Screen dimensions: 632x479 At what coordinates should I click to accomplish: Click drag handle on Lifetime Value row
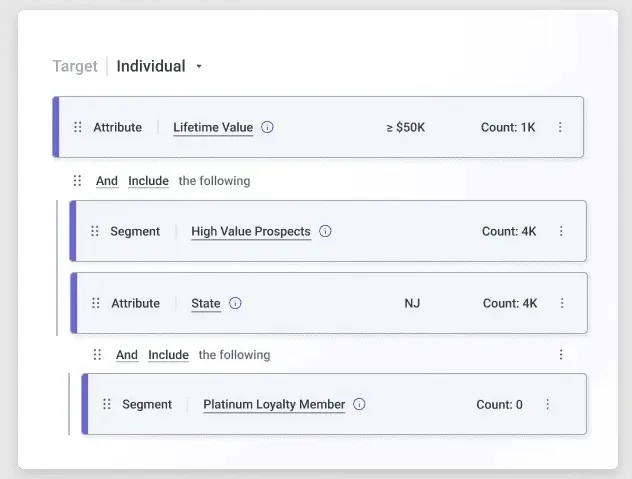click(78, 127)
